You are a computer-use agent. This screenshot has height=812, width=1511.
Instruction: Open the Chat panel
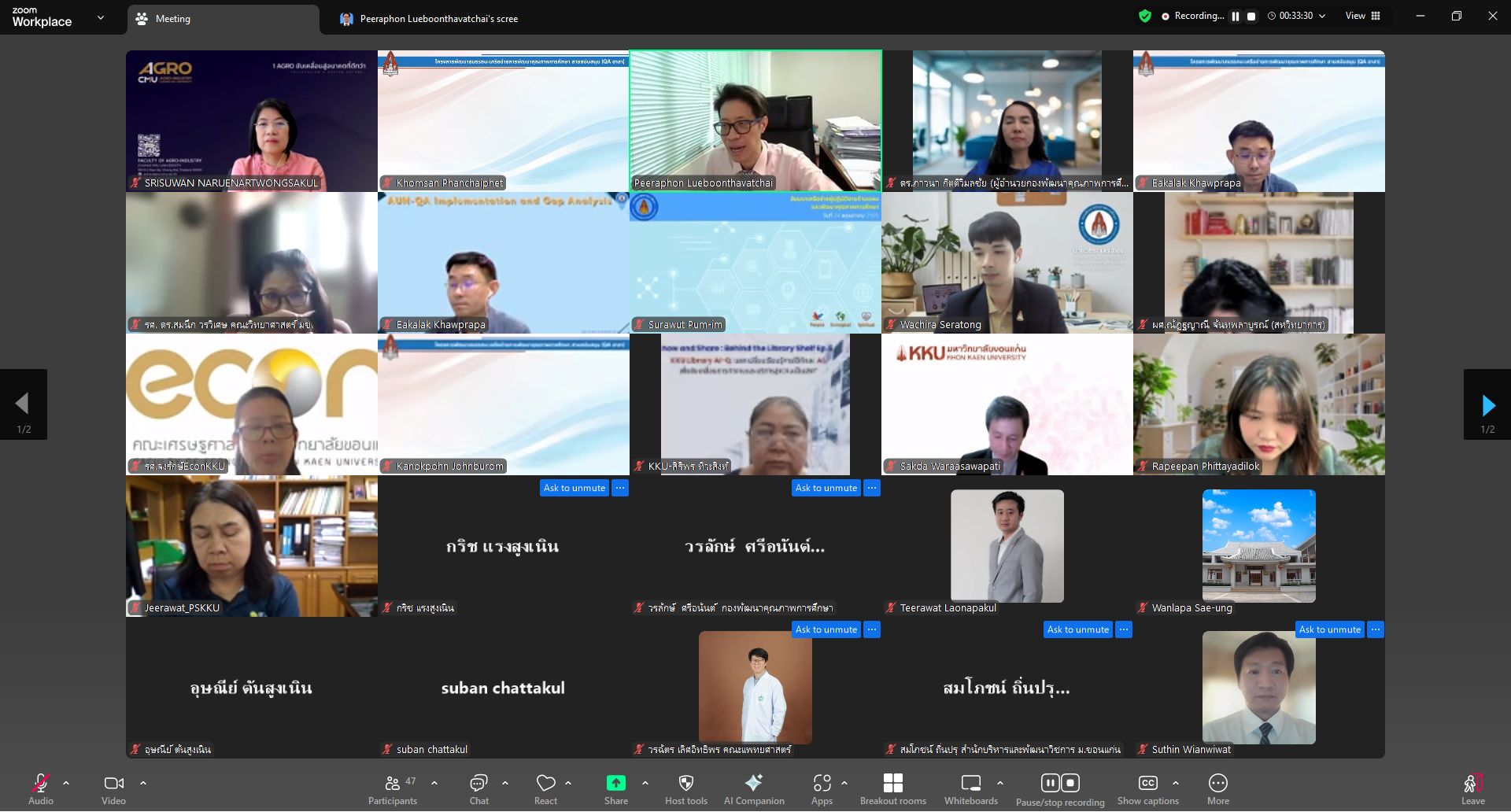(x=478, y=789)
